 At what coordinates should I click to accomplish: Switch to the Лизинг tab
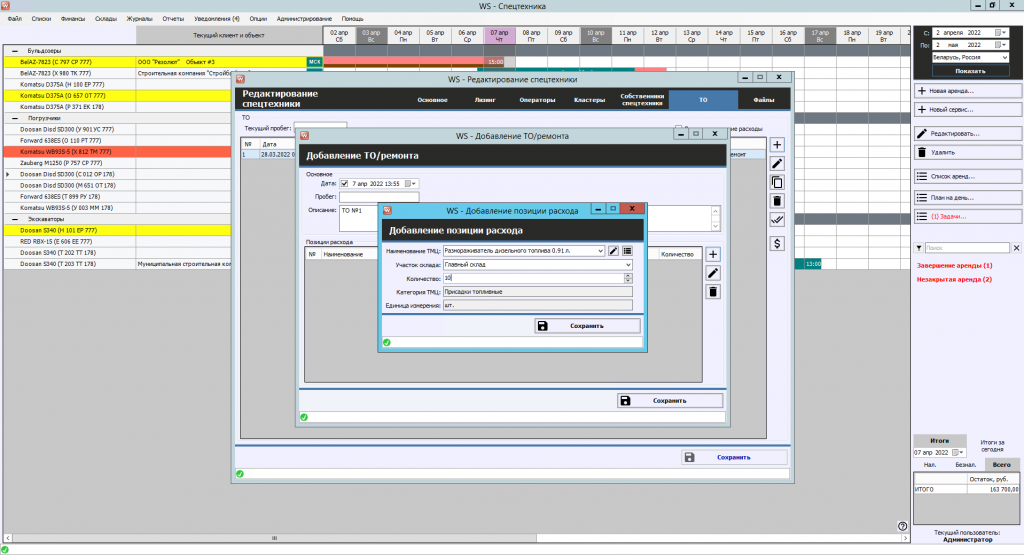(485, 100)
